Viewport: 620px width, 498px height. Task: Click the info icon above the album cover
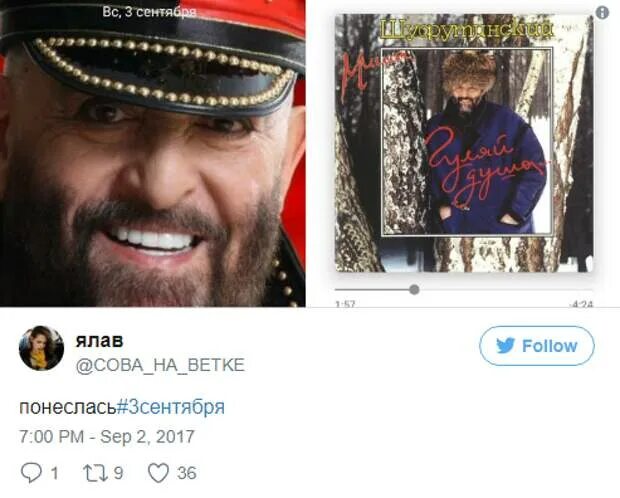[x=602, y=13]
